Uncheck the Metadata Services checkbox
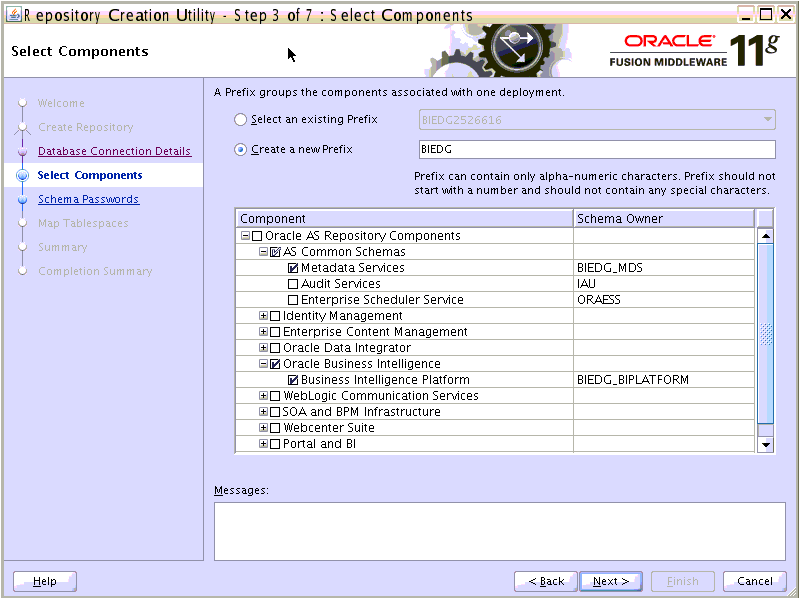799x598 pixels. click(x=293, y=268)
